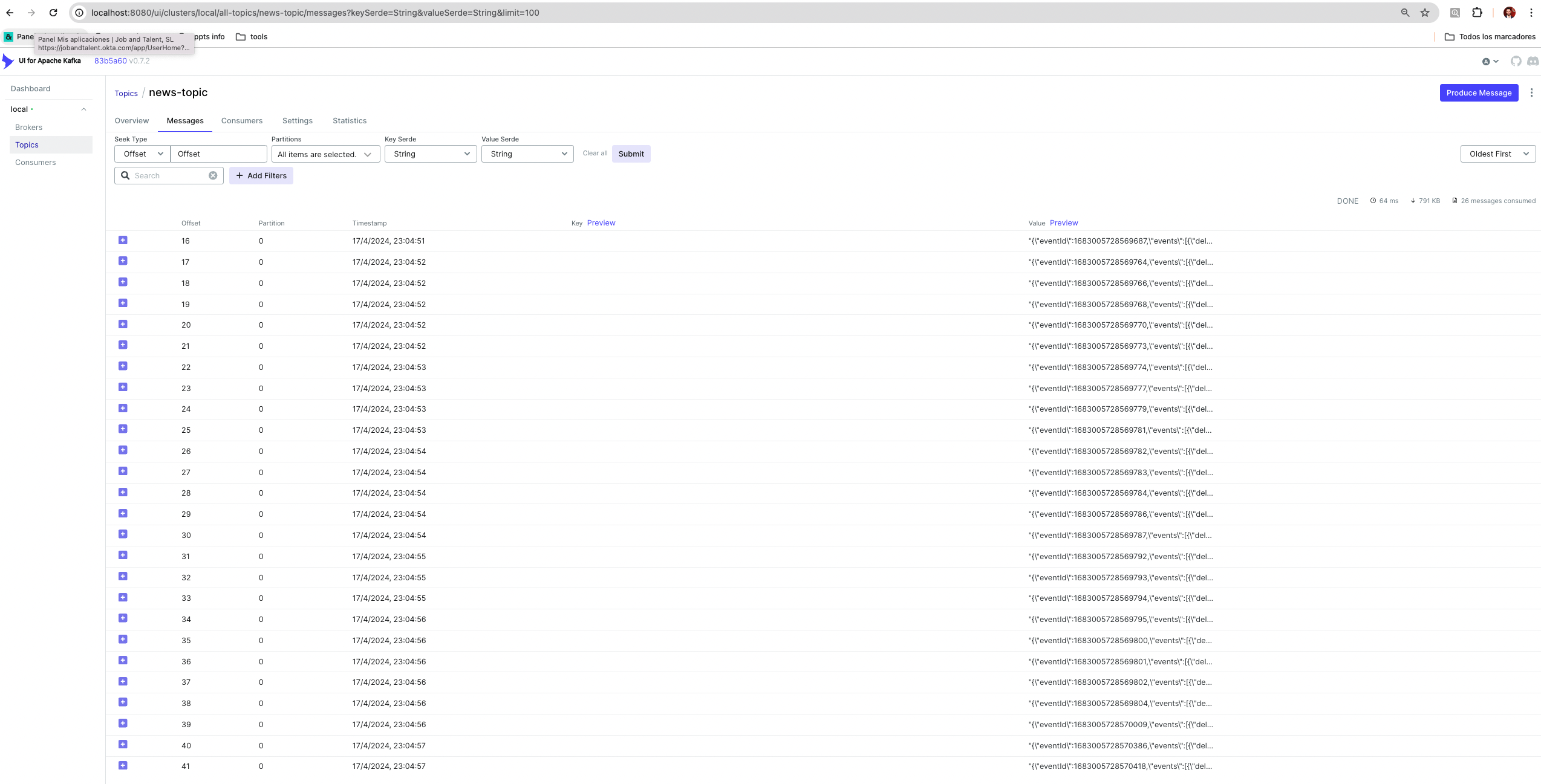Expand message row with offset 20
The width and height of the screenshot is (1541, 784).
click(123, 325)
